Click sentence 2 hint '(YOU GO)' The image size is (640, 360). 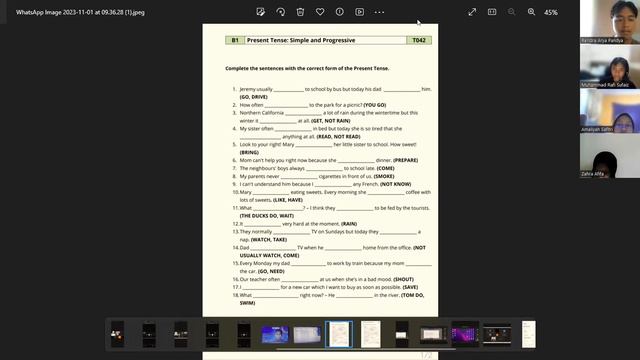point(375,105)
